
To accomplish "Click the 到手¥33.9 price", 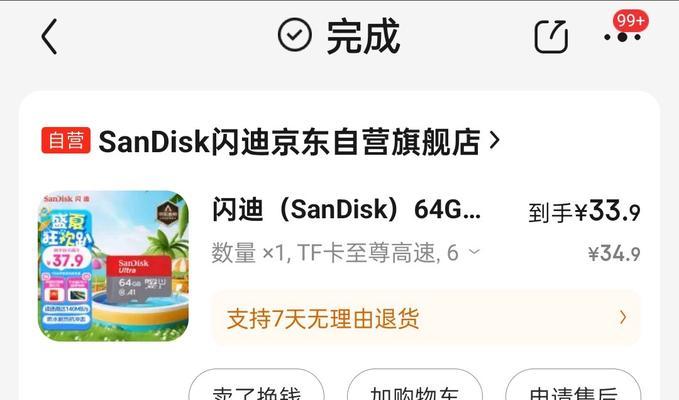I will [584, 212].
